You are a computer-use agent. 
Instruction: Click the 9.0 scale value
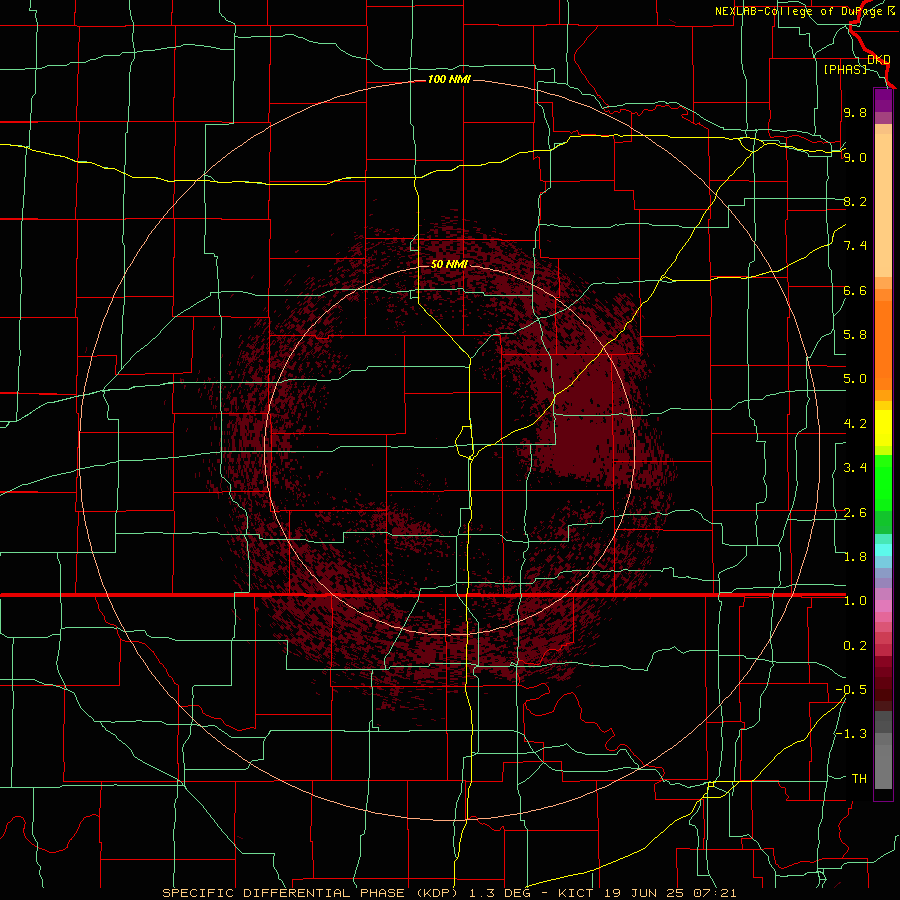pyautogui.click(x=855, y=157)
